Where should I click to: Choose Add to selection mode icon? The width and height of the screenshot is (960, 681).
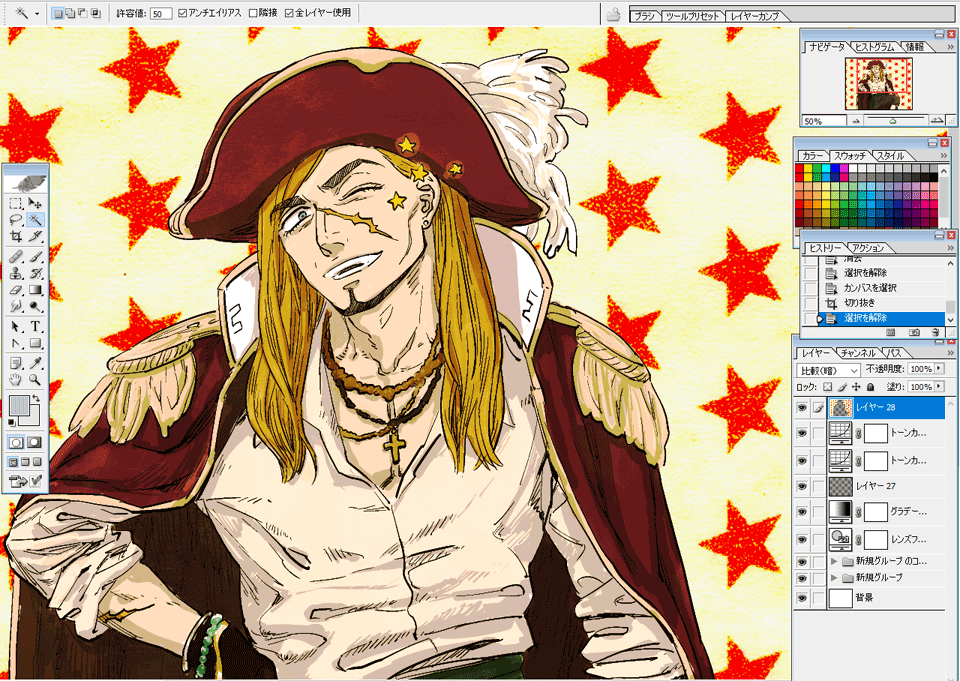tap(70, 13)
